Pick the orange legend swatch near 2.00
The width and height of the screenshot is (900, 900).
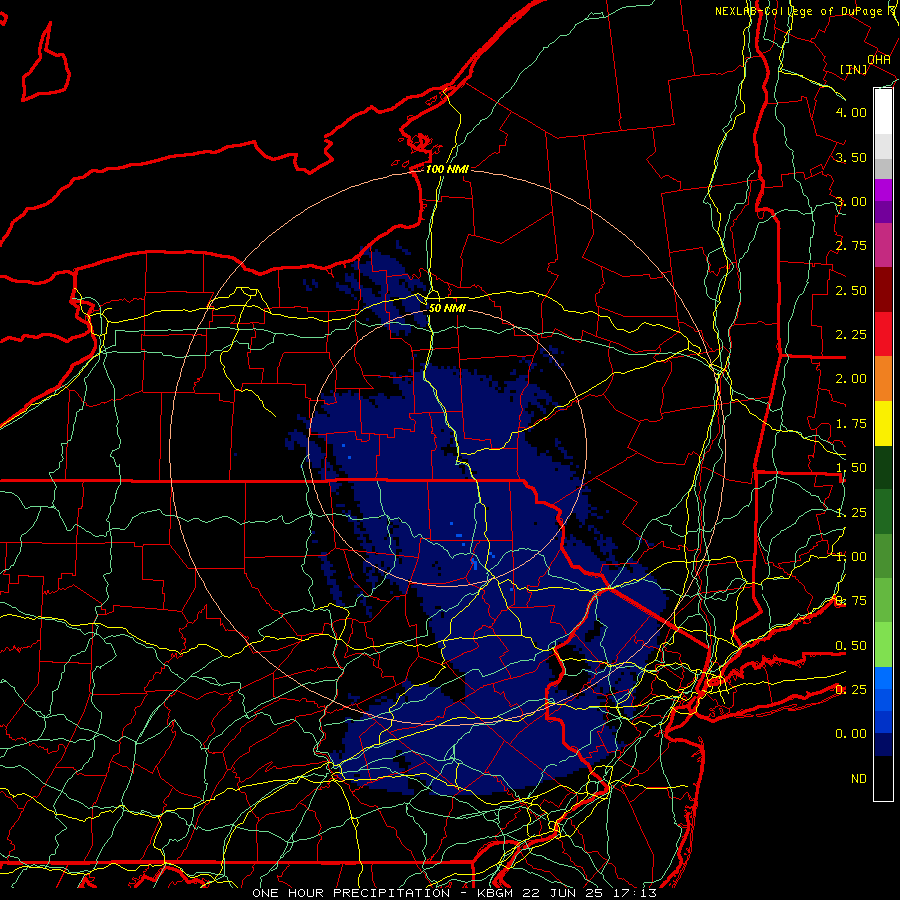(x=883, y=379)
